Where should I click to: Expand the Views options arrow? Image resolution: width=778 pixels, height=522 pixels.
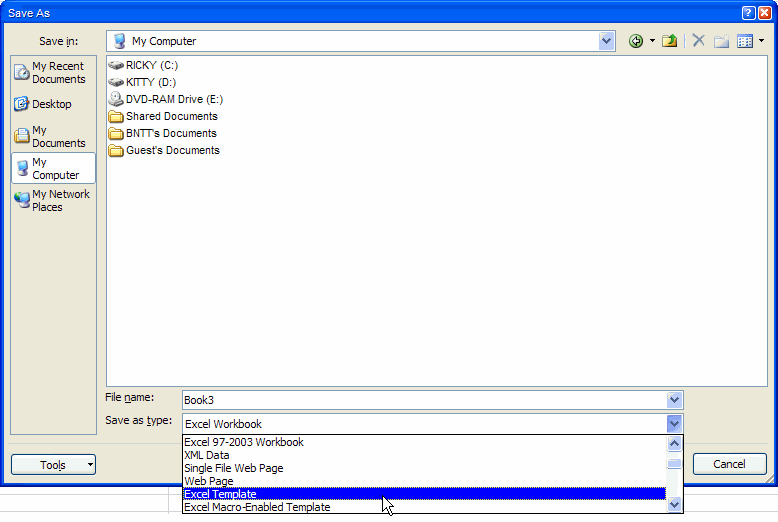[x=761, y=41]
